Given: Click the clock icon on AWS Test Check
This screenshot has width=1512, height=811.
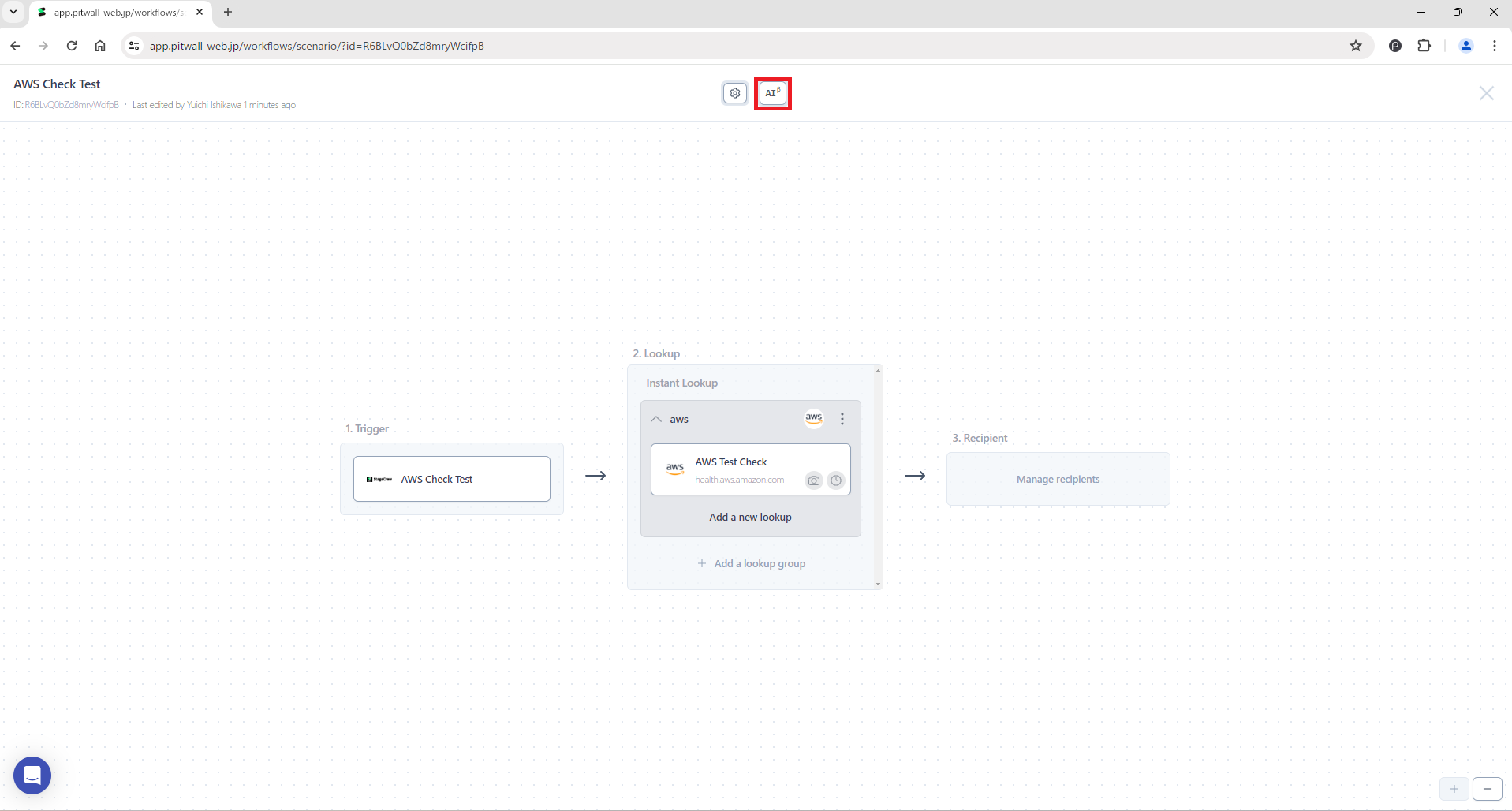Looking at the screenshot, I should (835, 480).
